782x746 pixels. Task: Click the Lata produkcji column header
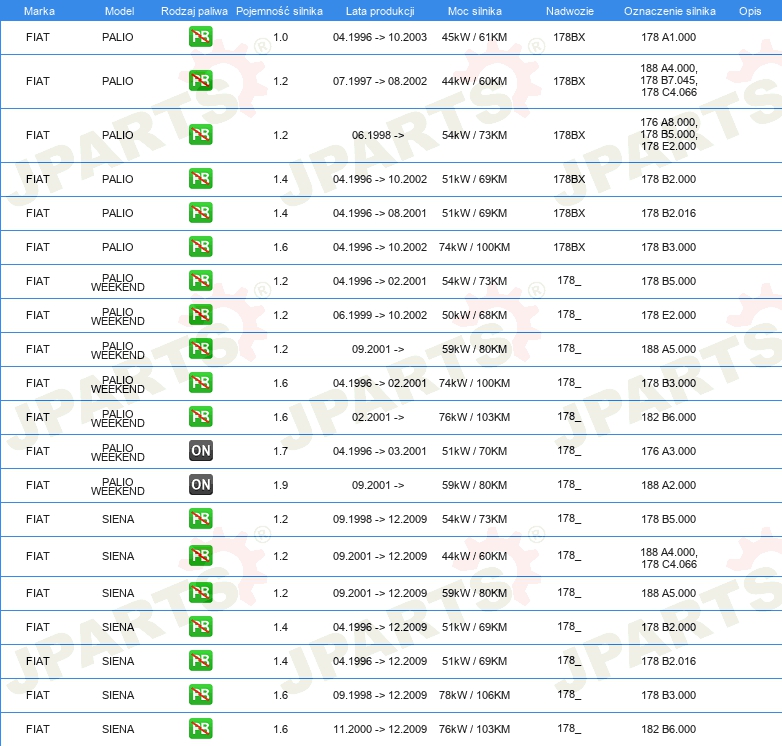click(380, 11)
